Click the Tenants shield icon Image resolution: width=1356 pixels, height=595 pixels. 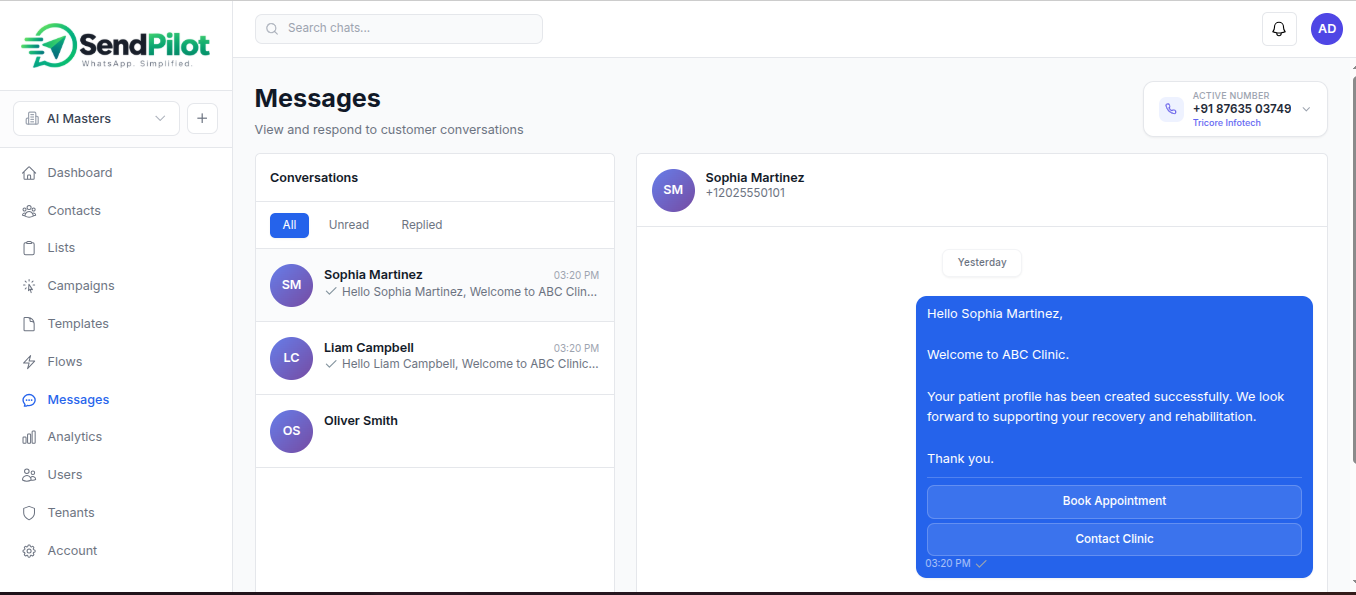click(x=29, y=513)
